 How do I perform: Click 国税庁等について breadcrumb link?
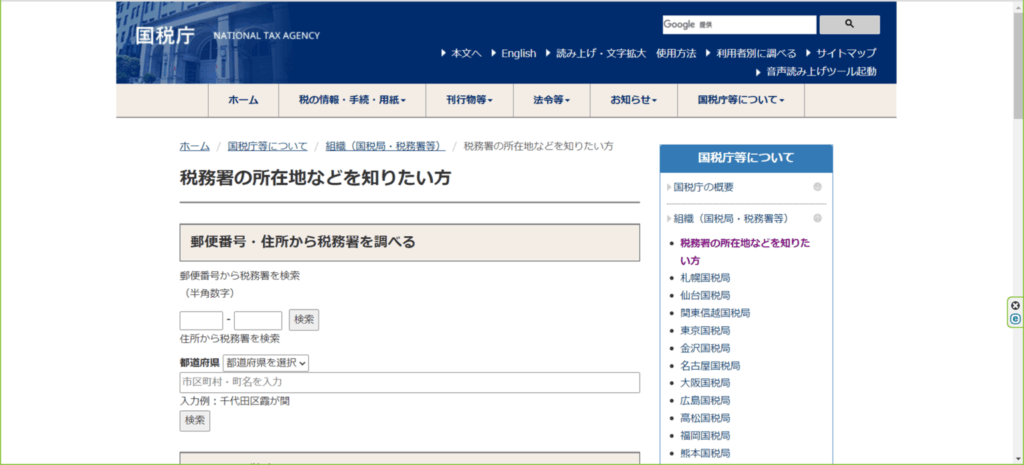coord(267,146)
